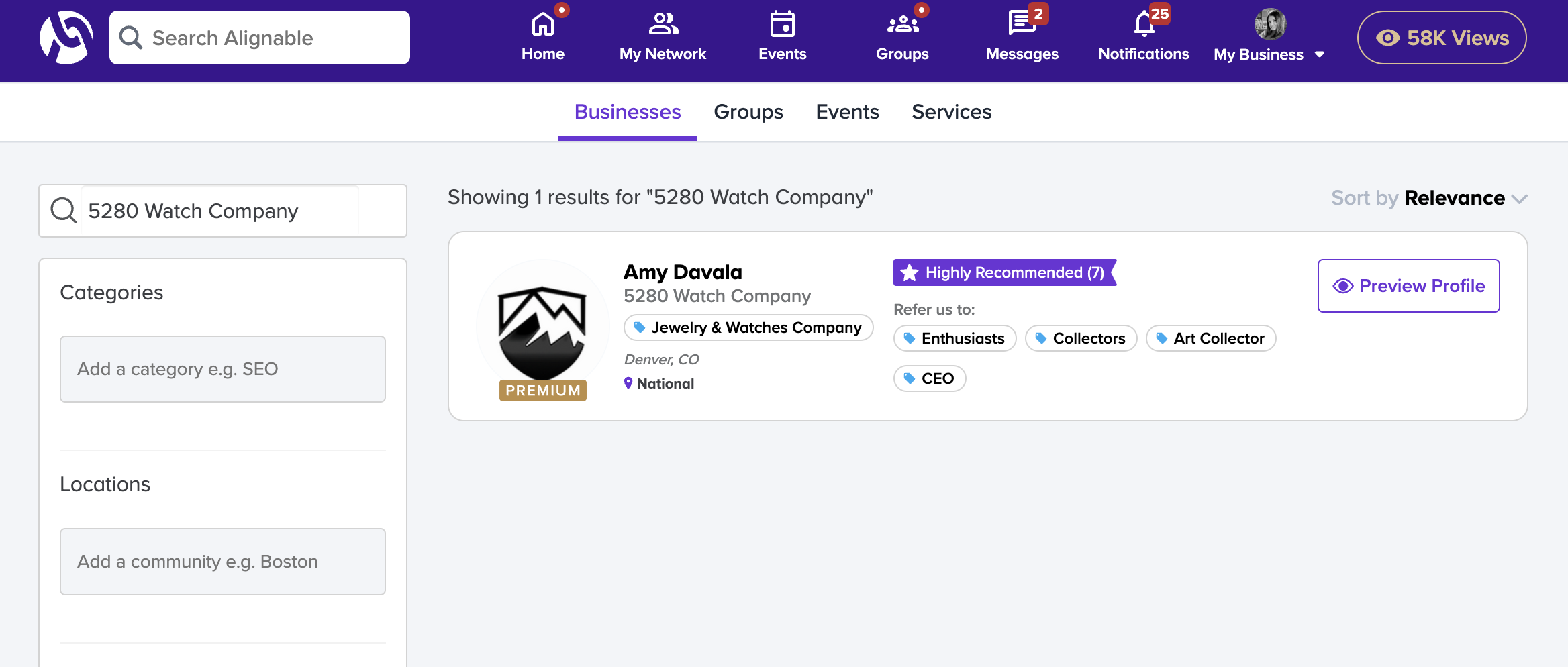Click the Add a category field
The width and height of the screenshot is (1568, 667).
pyautogui.click(x=223, y=369)
